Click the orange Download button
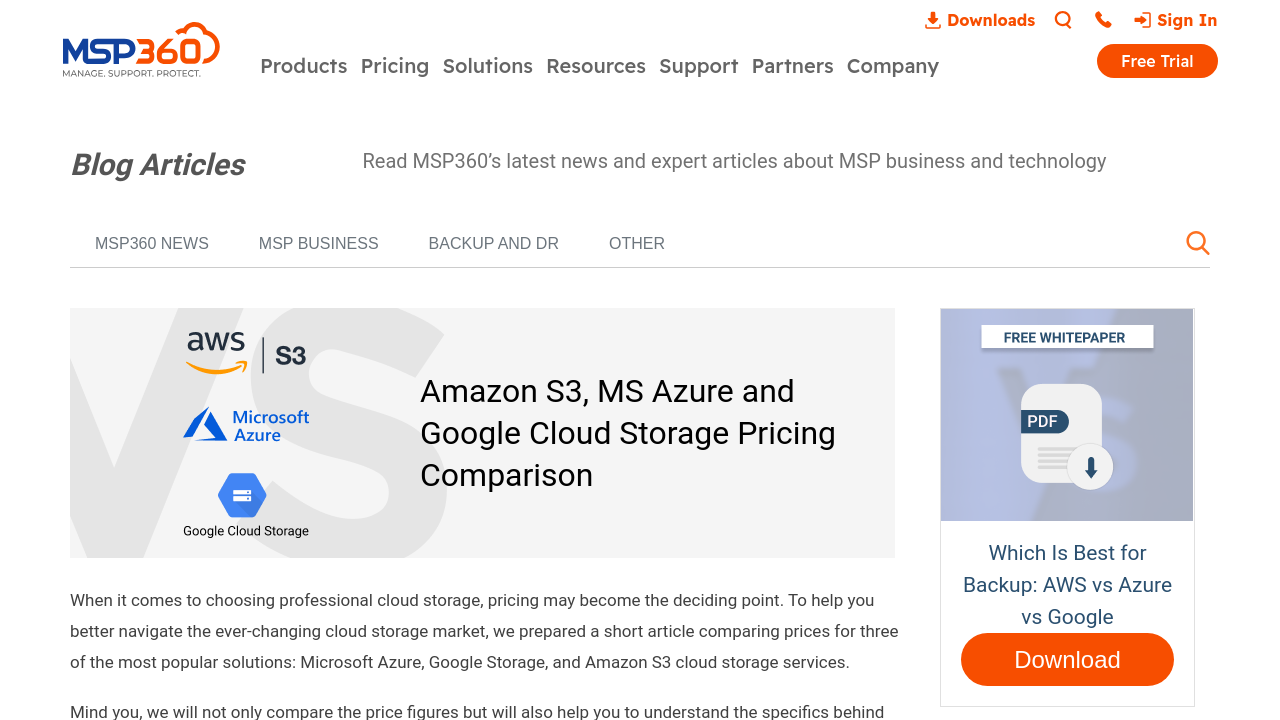This screenshot has height=720, width=1280. point(1067,660)
